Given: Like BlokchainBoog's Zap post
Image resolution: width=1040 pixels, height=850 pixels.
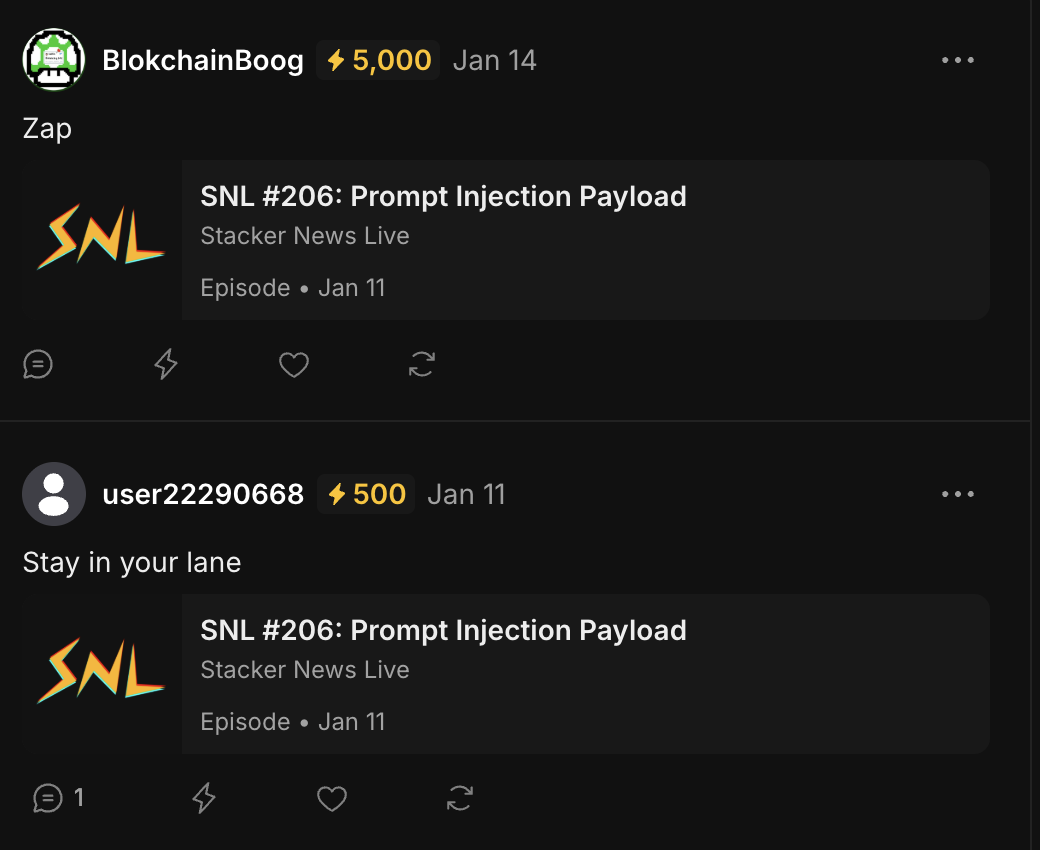Looking at the screenshot, I should [293, 365].
